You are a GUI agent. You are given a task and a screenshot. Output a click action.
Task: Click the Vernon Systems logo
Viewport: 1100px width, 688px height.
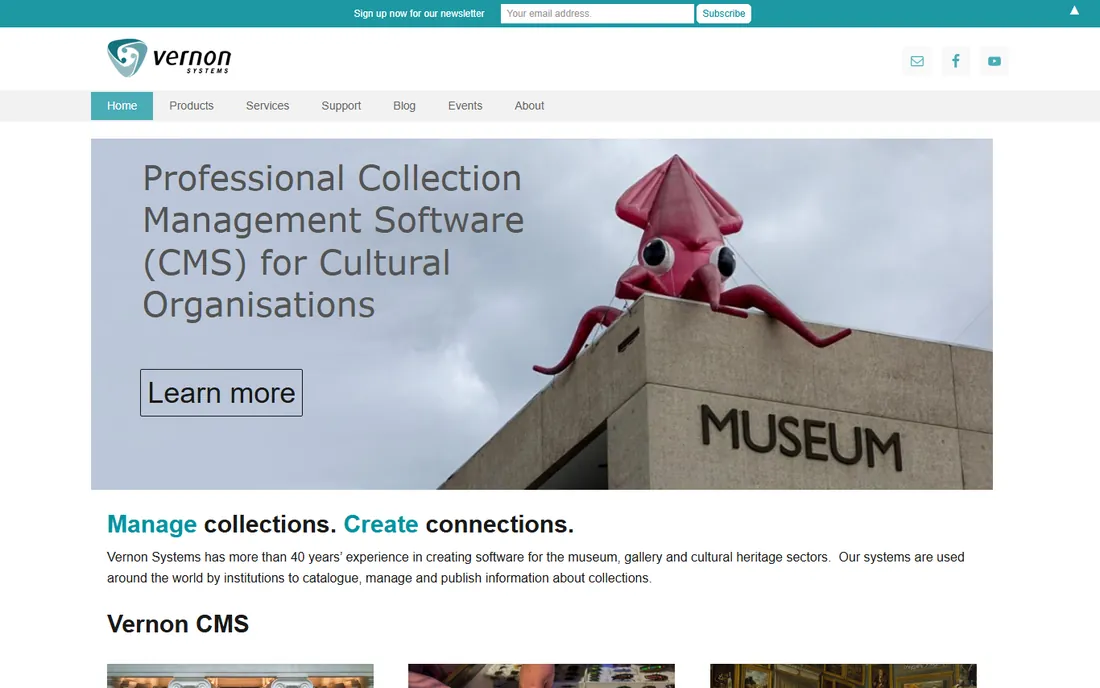click(x=169, y=58)
